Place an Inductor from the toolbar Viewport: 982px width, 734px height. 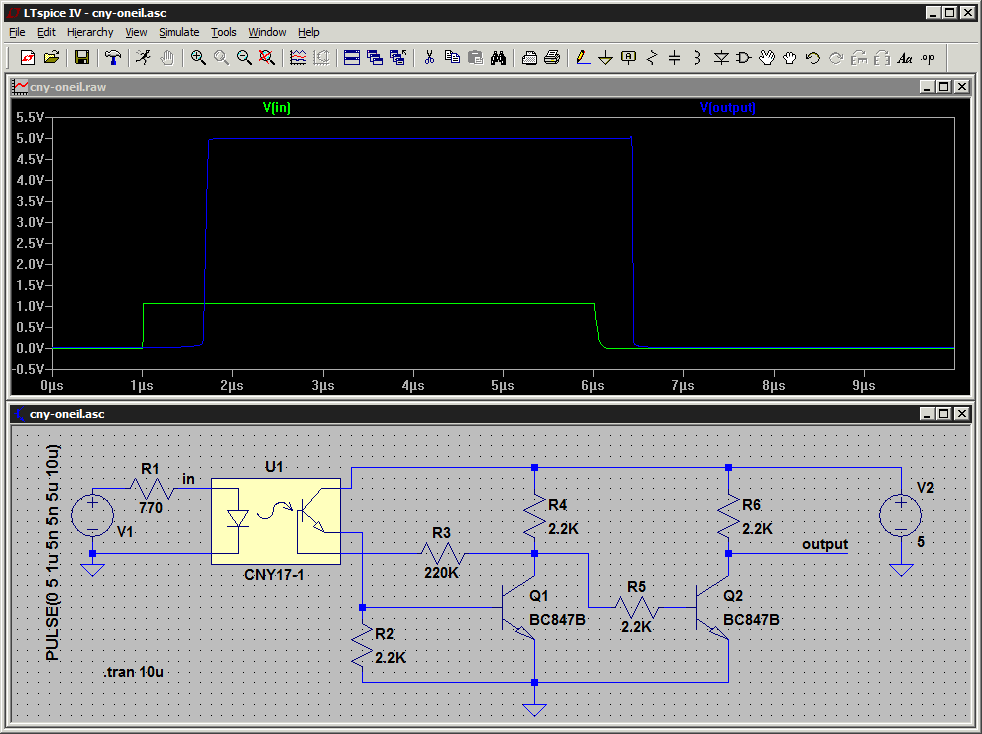click(x=697, y=58)
